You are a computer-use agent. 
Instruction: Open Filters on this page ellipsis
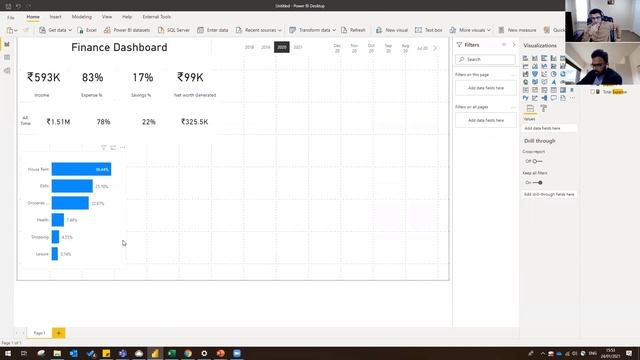[513, 75]
